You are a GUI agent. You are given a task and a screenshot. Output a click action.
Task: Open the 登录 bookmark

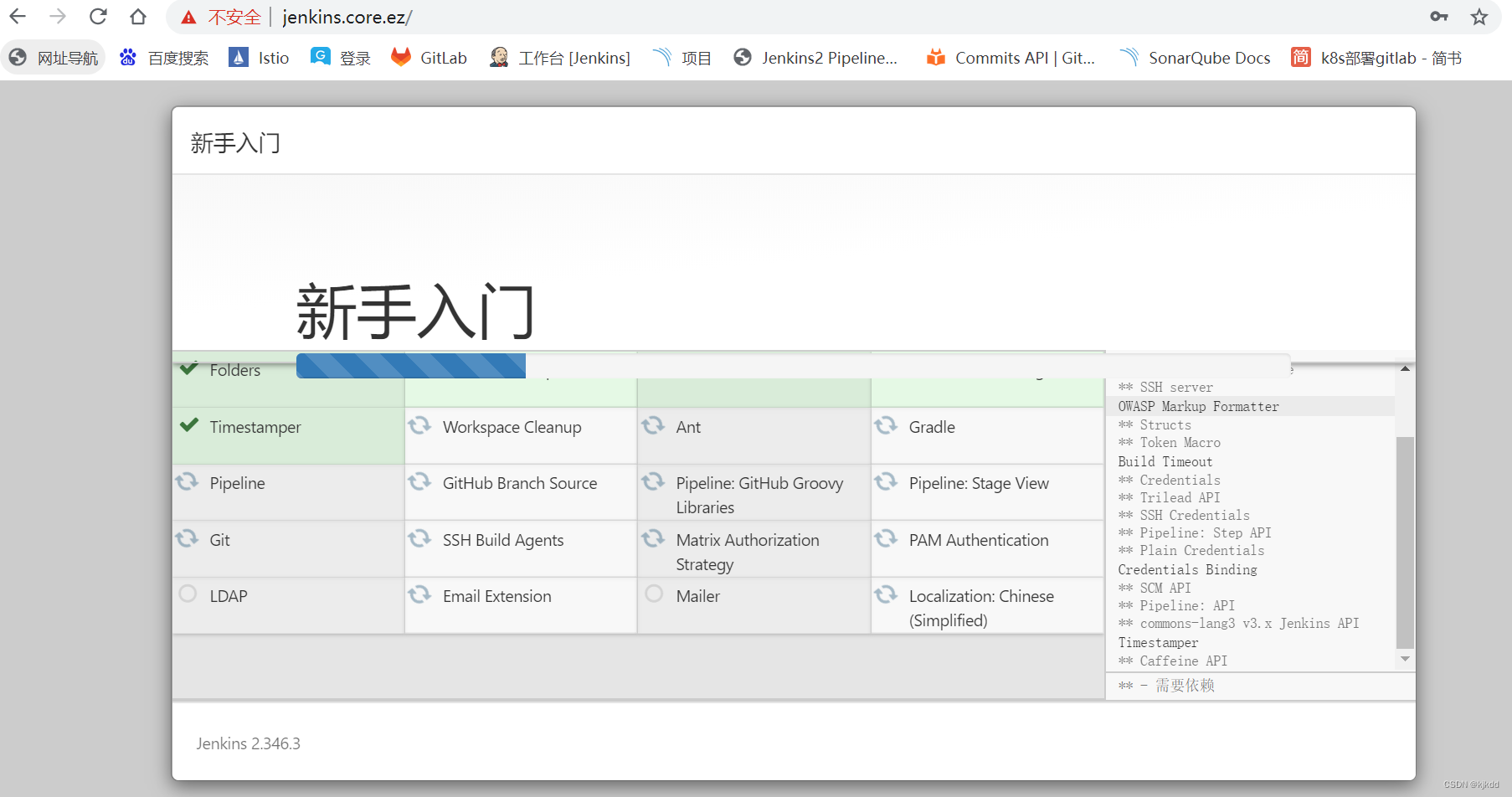[341, 58]
